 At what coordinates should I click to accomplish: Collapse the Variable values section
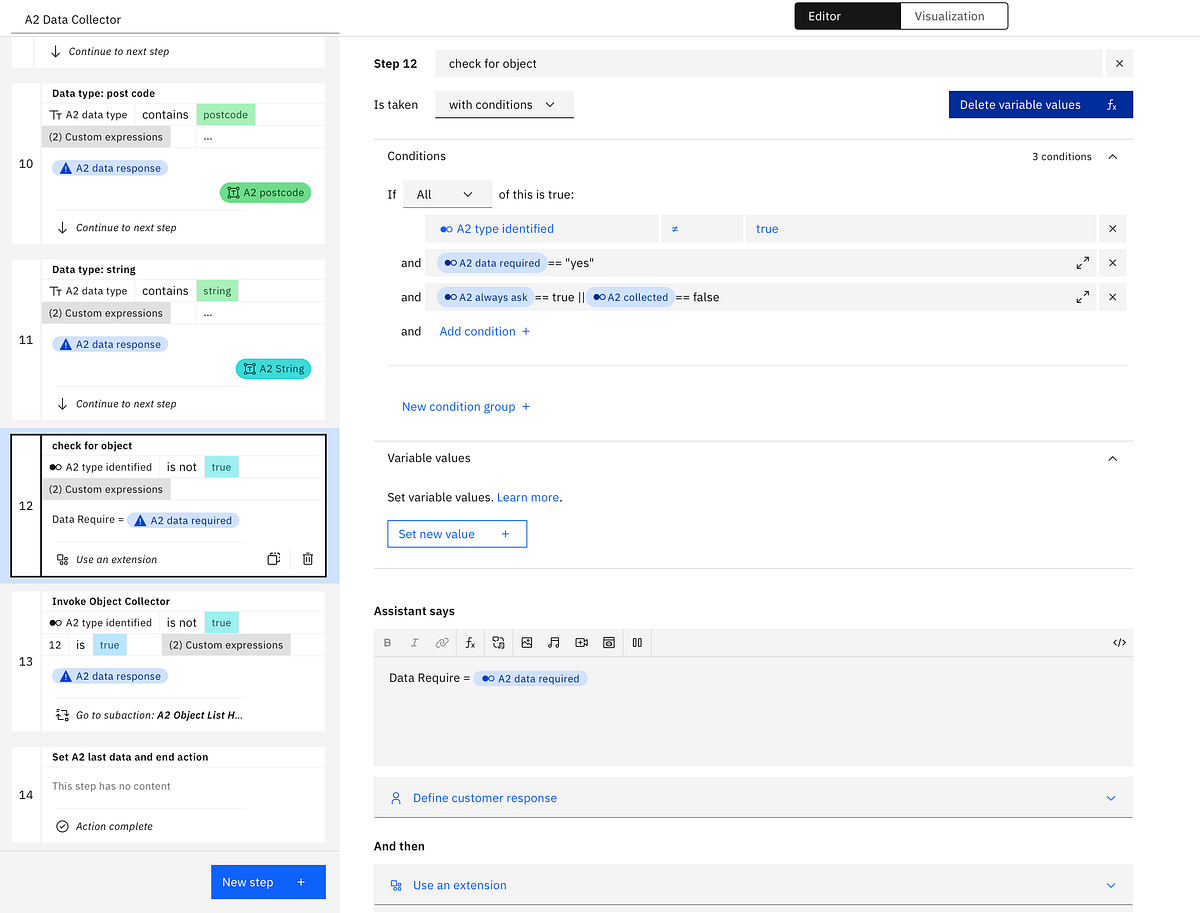(1112, 458)
